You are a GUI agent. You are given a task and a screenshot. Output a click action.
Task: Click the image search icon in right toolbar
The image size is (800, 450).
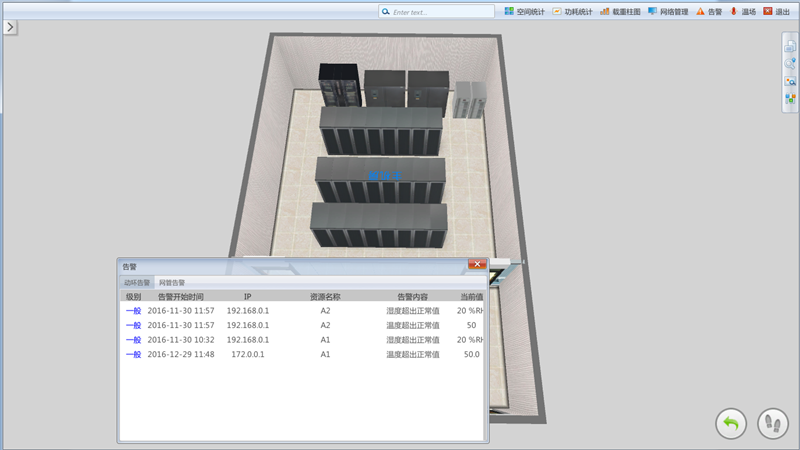790,81
